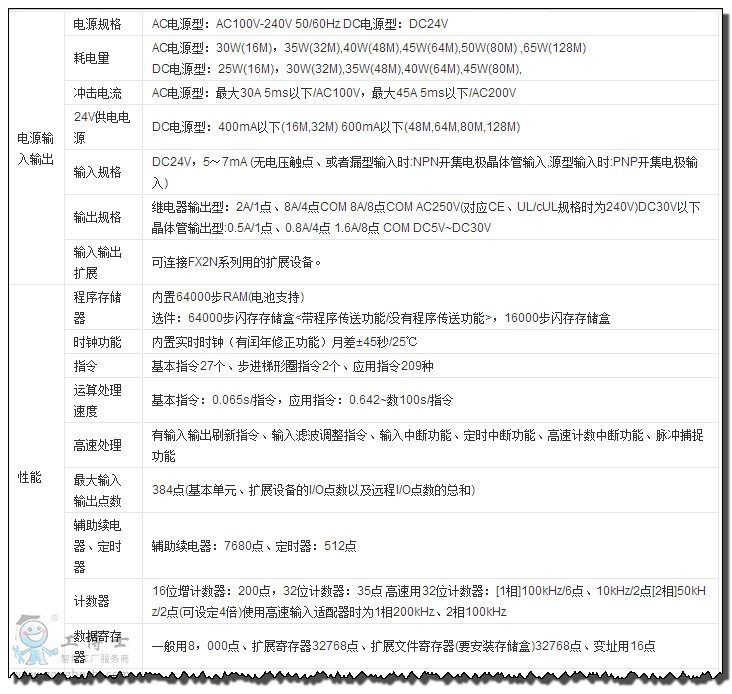Click the 24V供电电源 row label
The height and width of the screenshot is (694, 732).
click(102, 127)
